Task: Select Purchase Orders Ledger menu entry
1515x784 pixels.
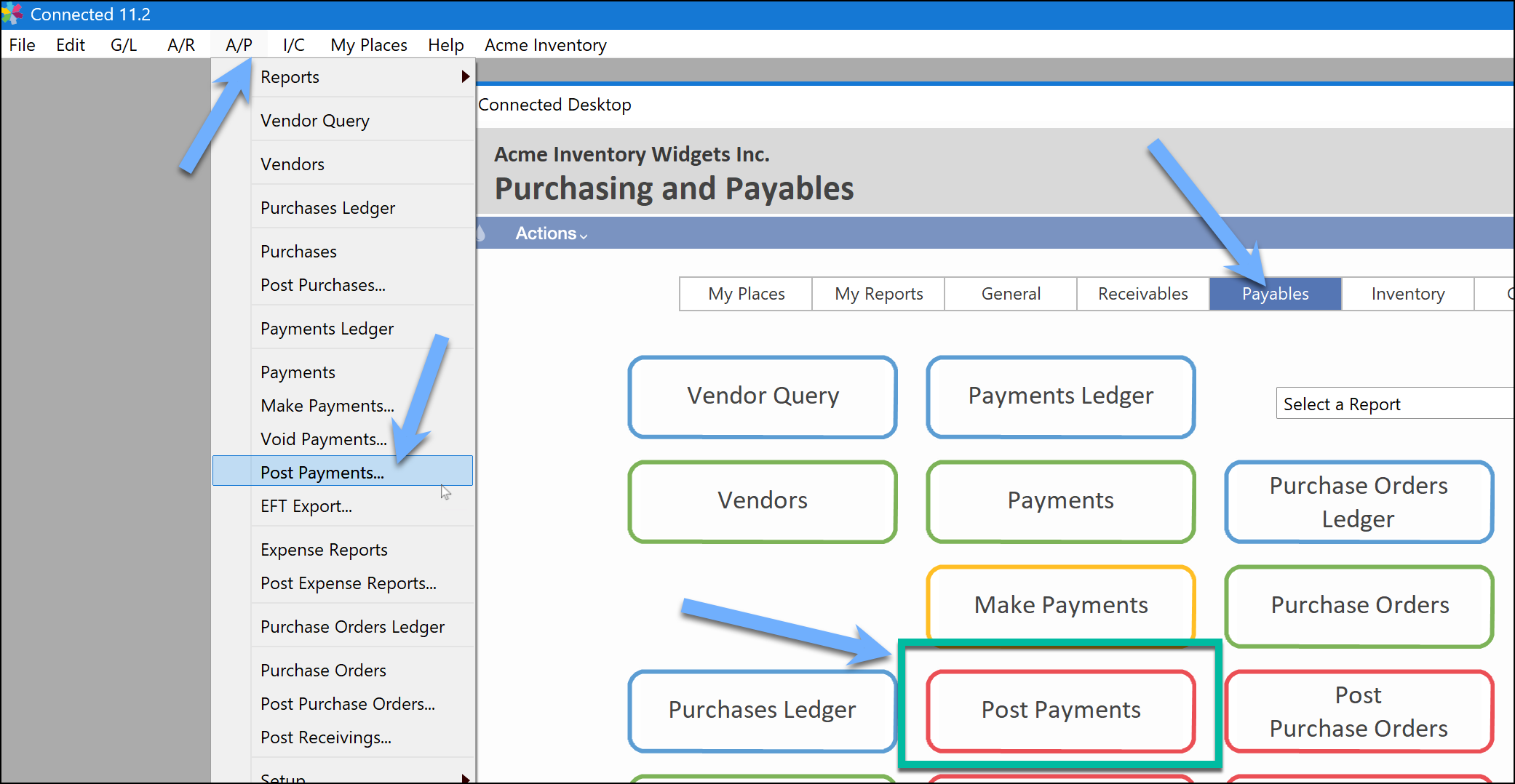Action: click(x=343, y=627)
